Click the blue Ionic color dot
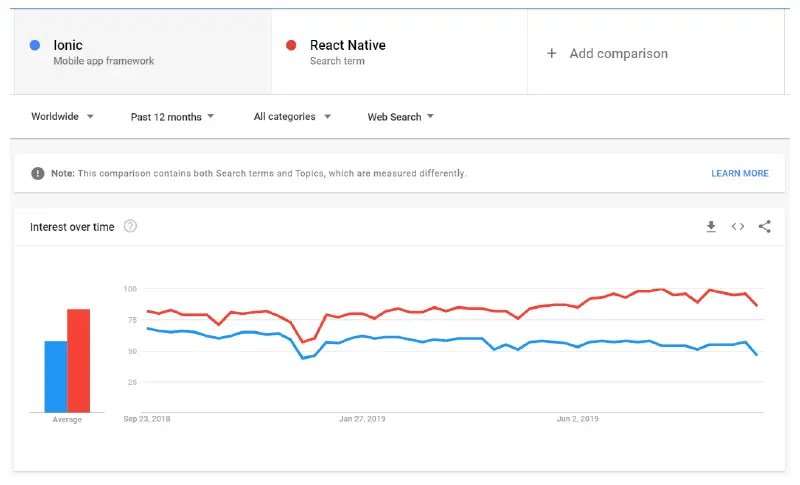The image size is (800, 485). click(x=36, y=45)
